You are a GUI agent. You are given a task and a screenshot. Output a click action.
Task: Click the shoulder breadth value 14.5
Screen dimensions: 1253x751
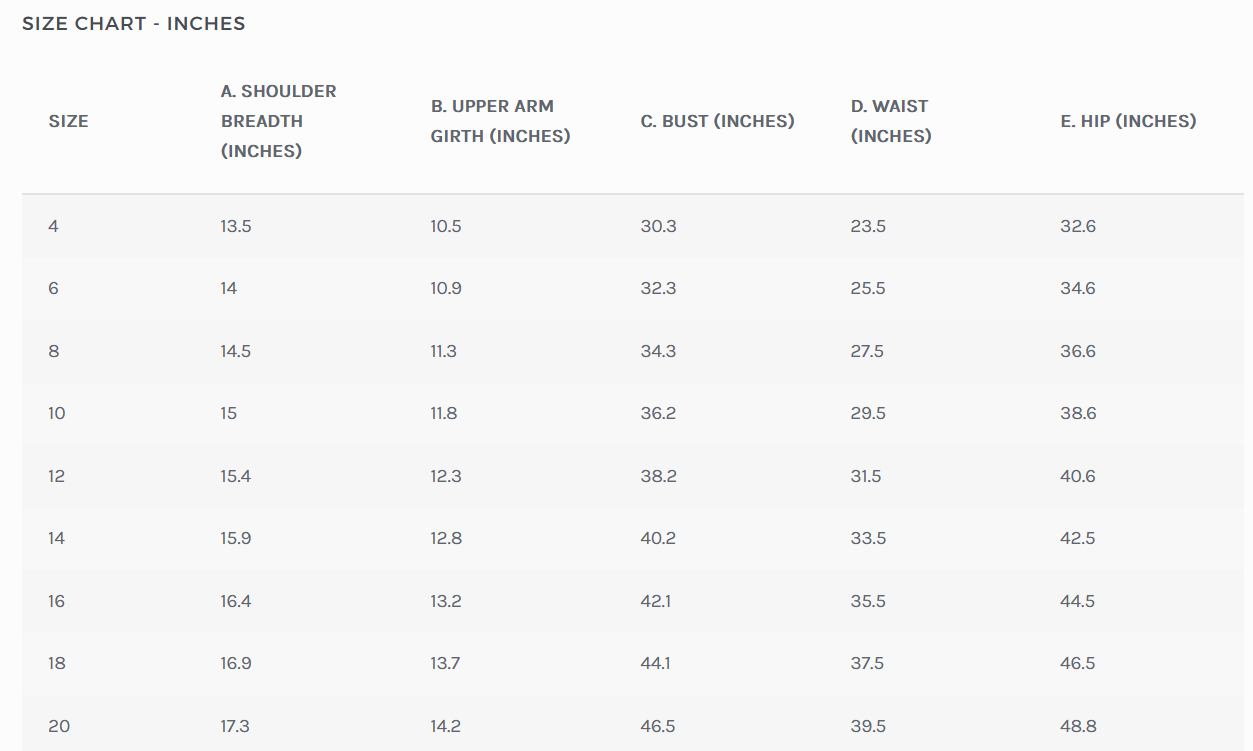[236, 351]
